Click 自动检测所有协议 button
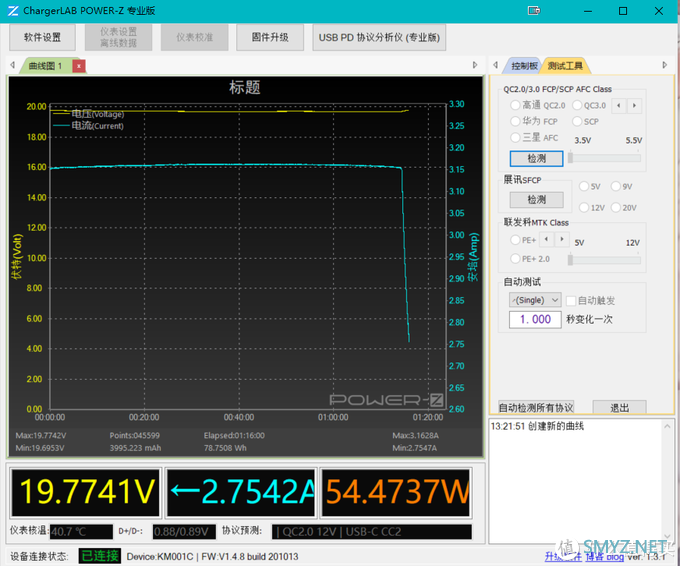 (536, 408)
